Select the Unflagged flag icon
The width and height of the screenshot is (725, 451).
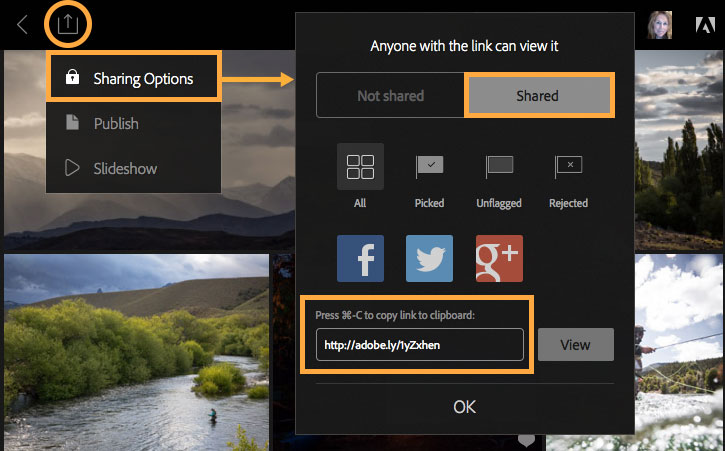(499, 166)
